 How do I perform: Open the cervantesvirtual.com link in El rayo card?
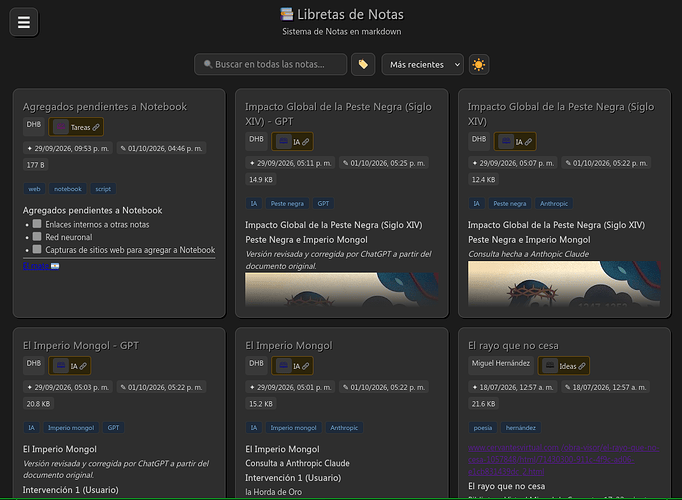[x=563, y=459]
